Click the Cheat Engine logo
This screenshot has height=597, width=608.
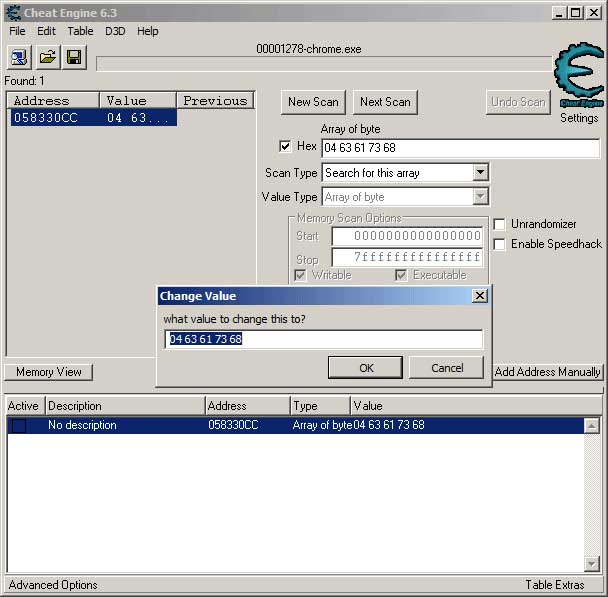click(579, 75)
